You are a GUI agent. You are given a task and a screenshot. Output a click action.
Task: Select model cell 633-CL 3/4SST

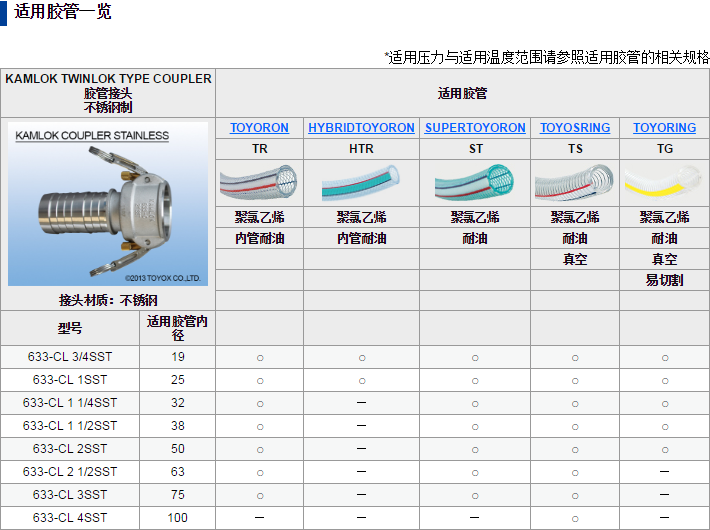pos(70,357)
